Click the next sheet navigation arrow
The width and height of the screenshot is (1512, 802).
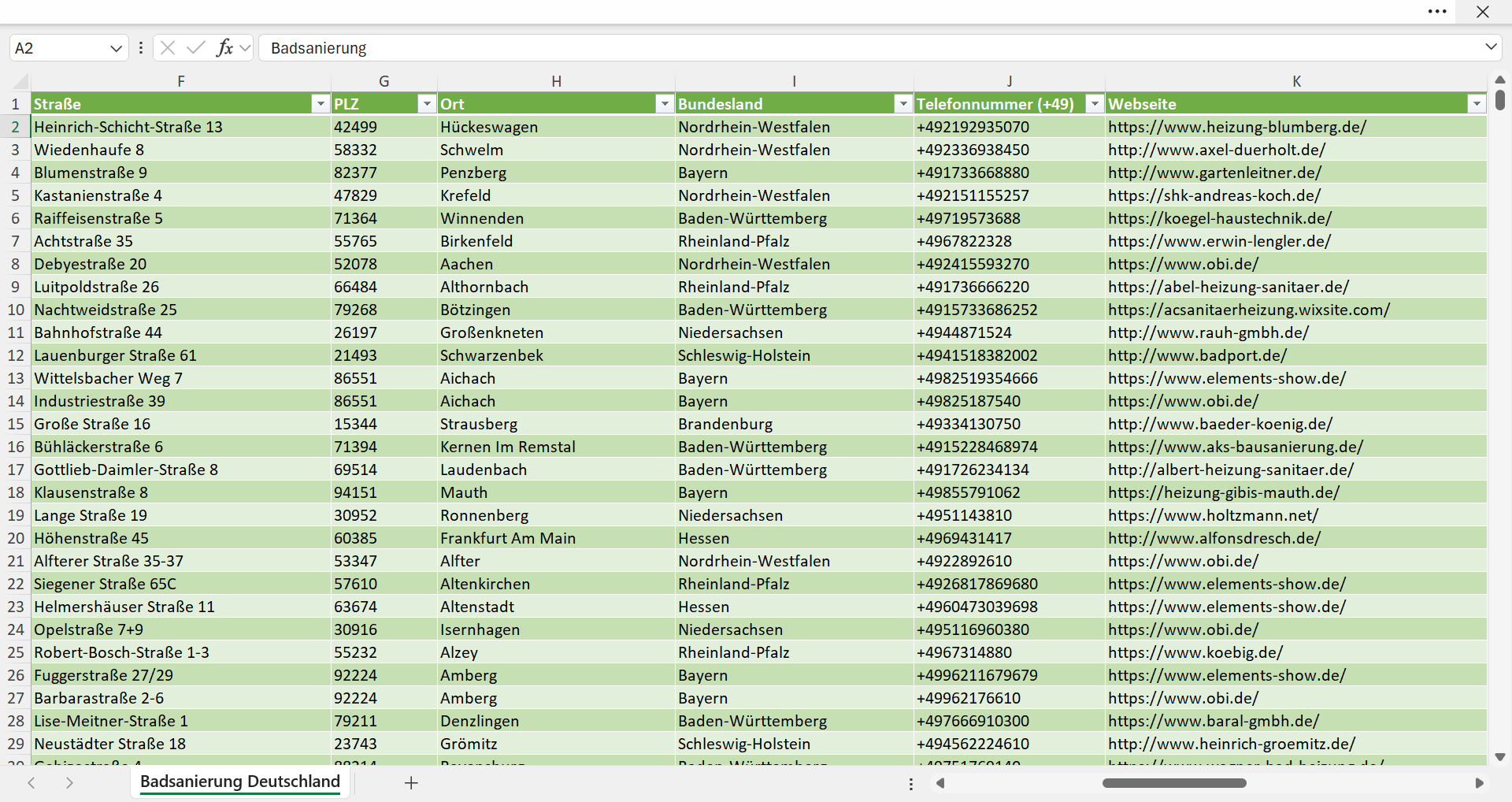coord(69,782)
